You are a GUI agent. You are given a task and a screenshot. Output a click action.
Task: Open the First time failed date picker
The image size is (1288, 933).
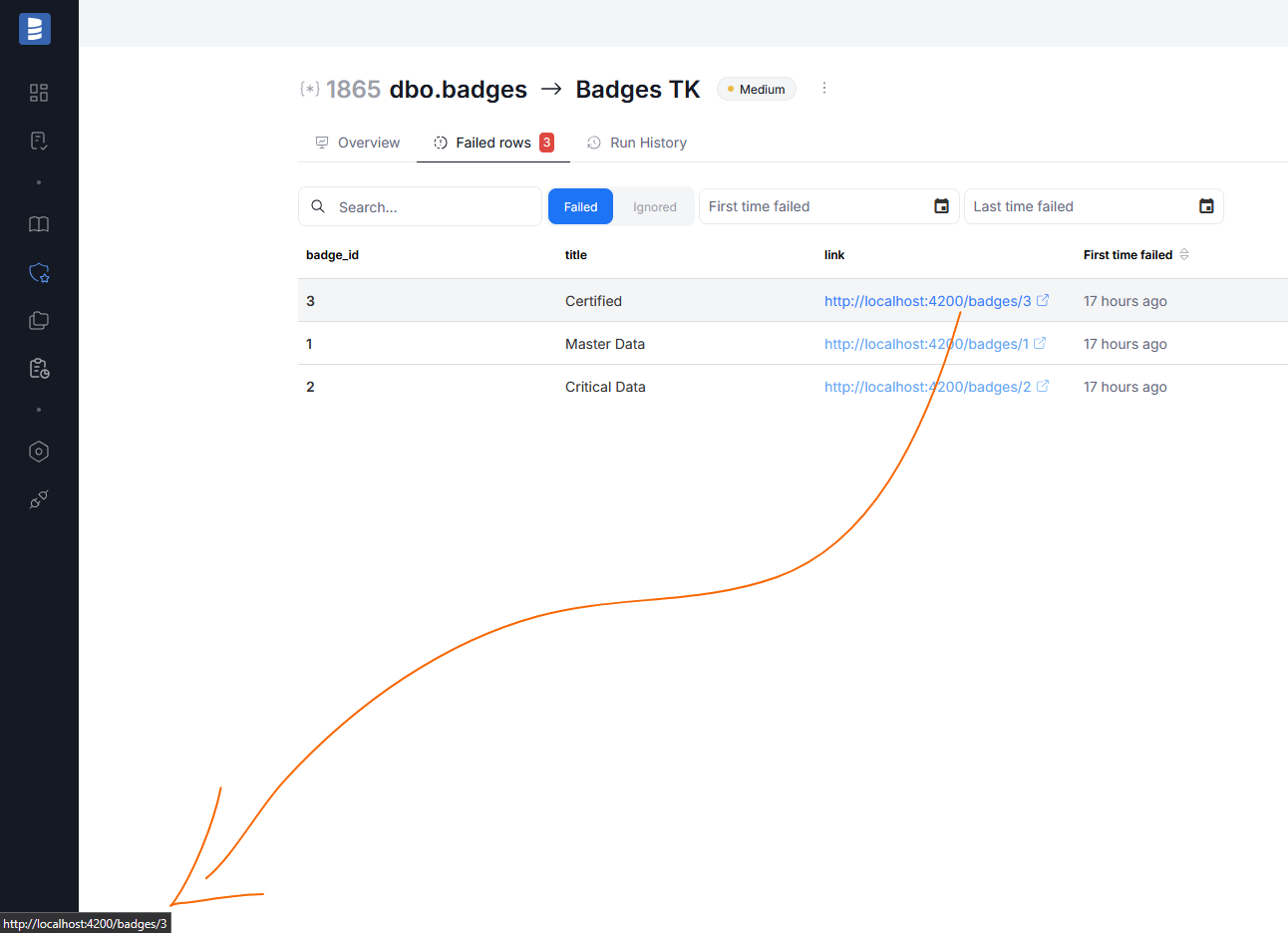940,206
